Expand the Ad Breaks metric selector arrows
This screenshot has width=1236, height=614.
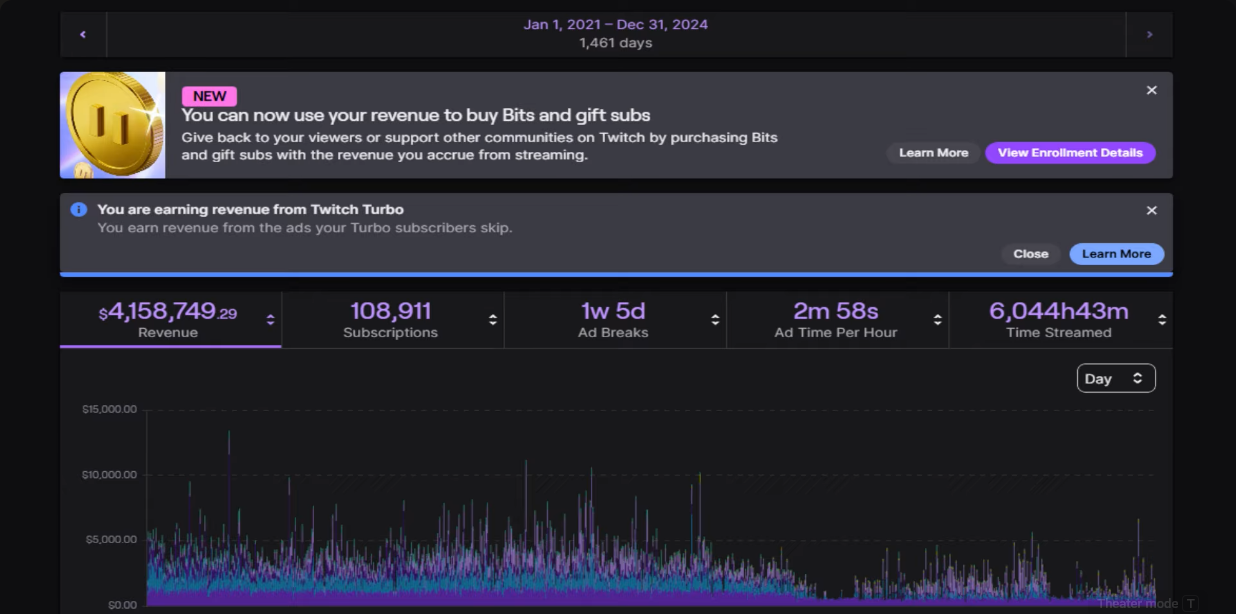[715, 320]
